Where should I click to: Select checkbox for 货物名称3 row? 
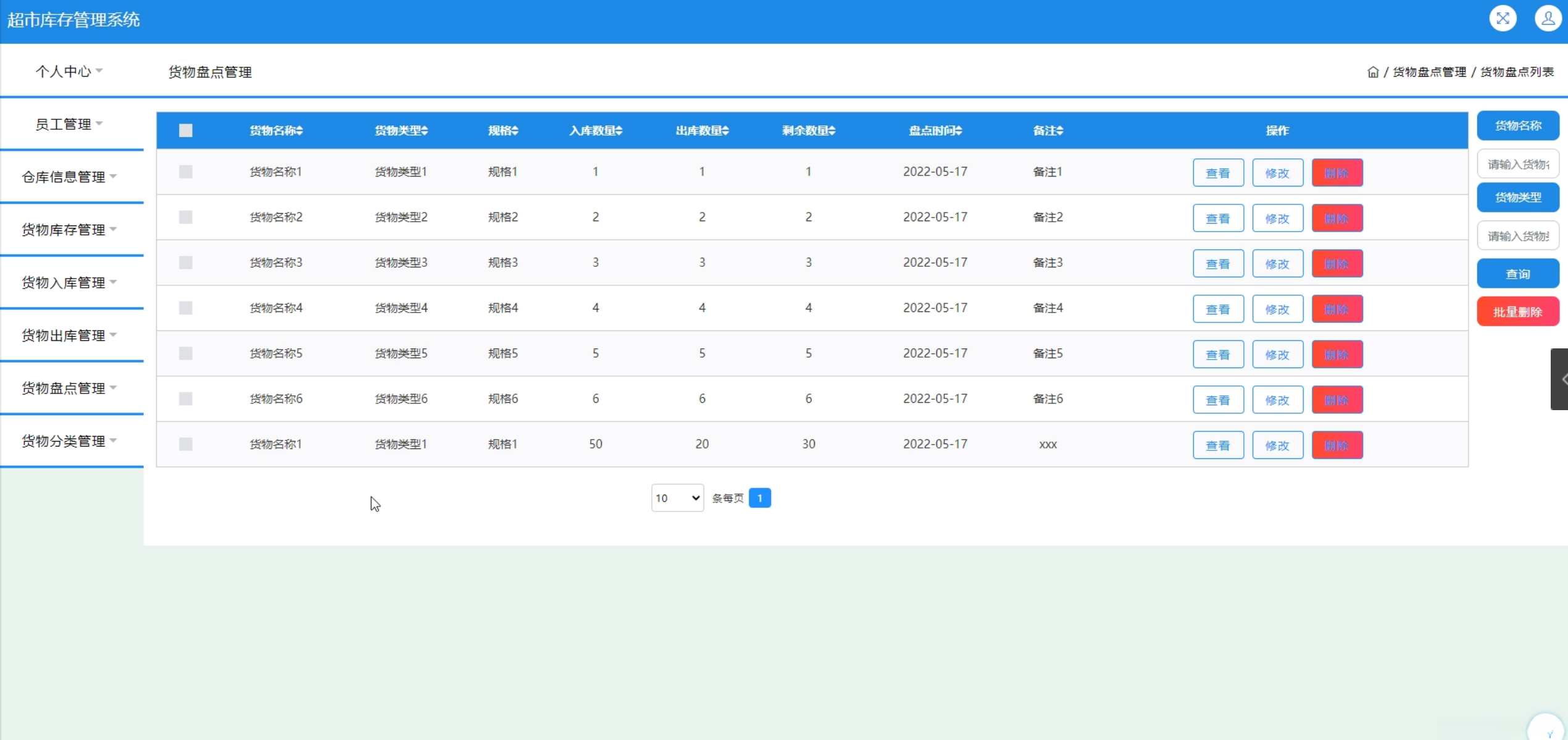[x=186, y=263]
